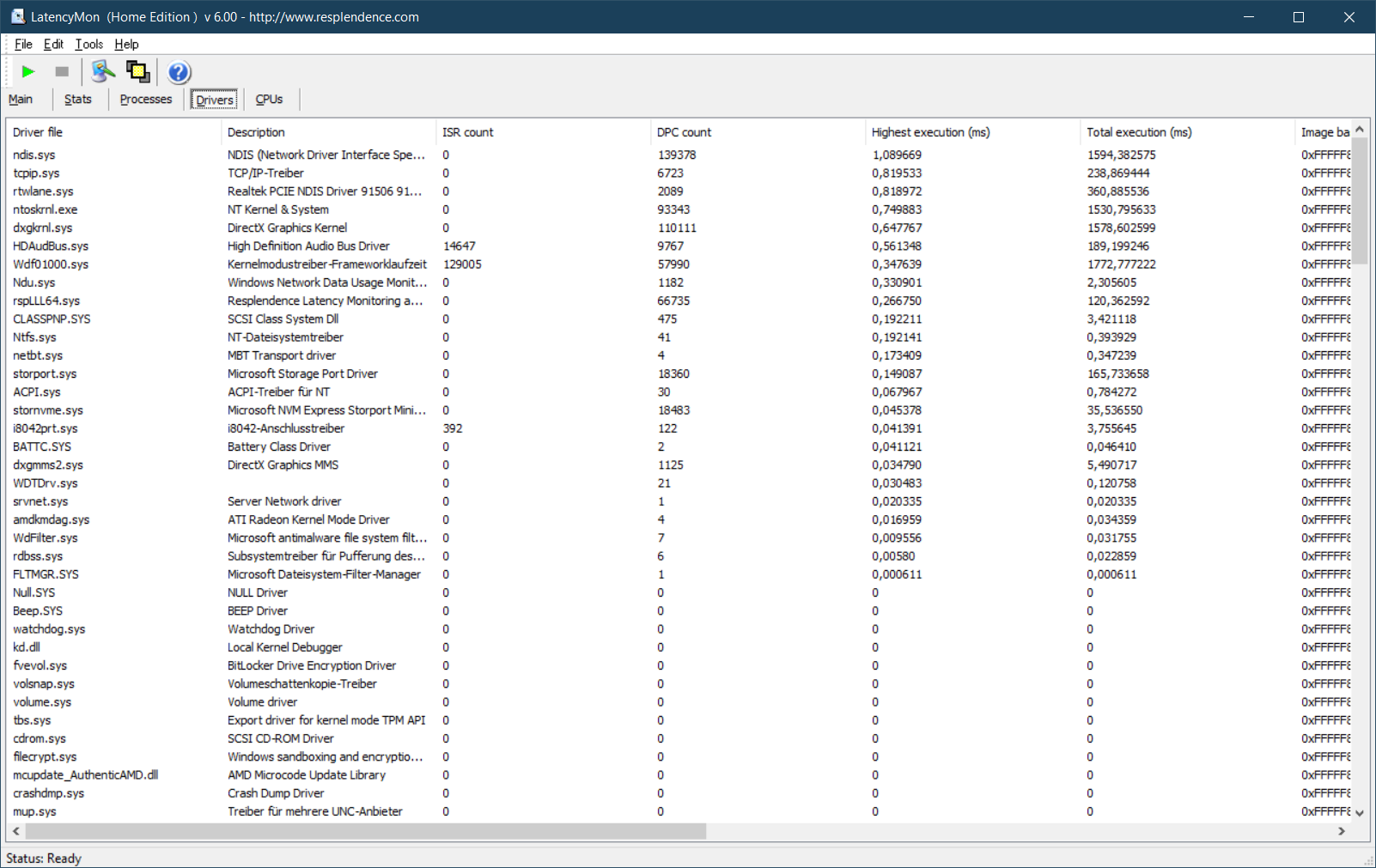Switch to the CPUs tab
The image size is (1376, 868).
click(x=269, y=100)
